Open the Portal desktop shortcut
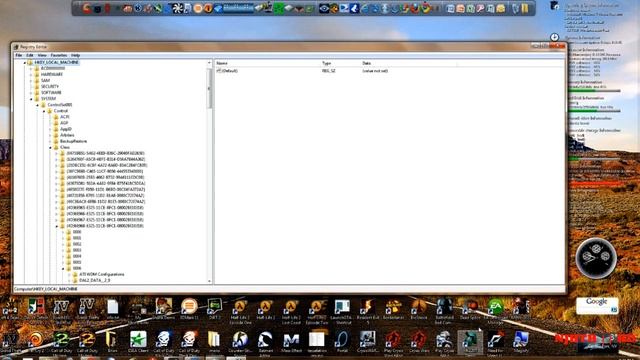This screenshot has width=640, height=360. (x=342, y=342)
